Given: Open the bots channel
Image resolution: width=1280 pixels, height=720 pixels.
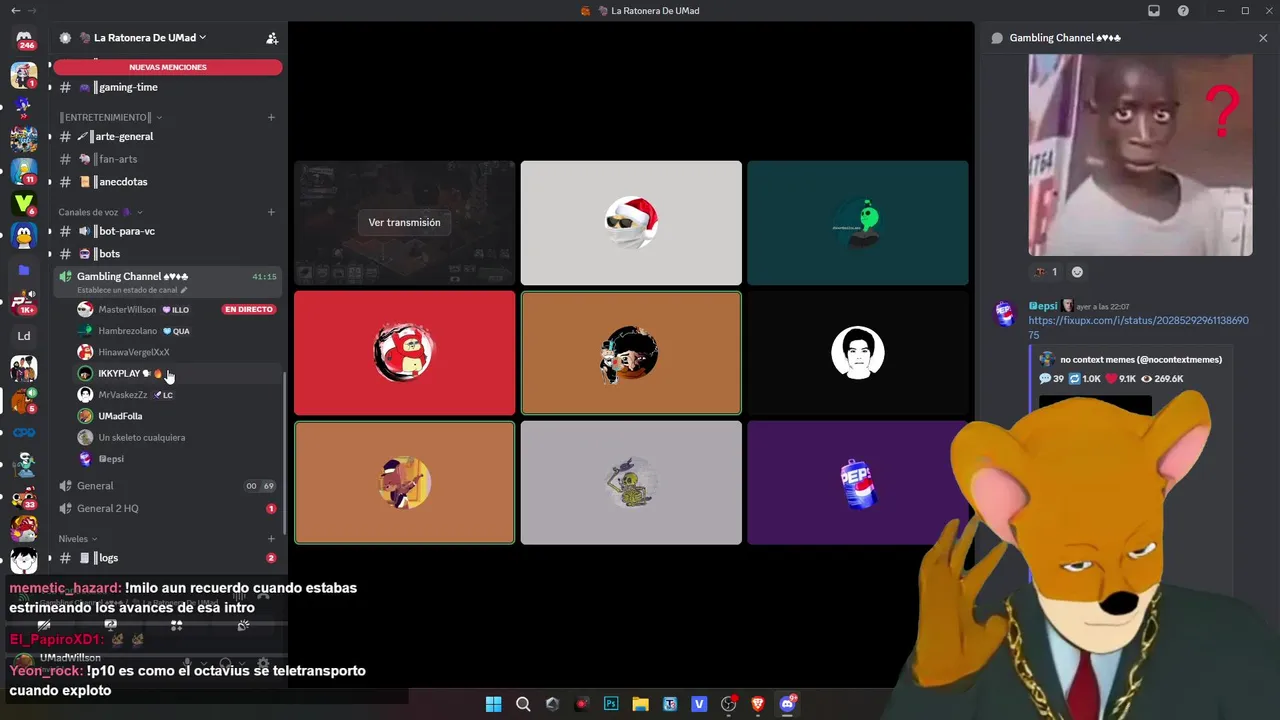Looking at the screenshot, I should pyautogui.click(x=168, y=254).
